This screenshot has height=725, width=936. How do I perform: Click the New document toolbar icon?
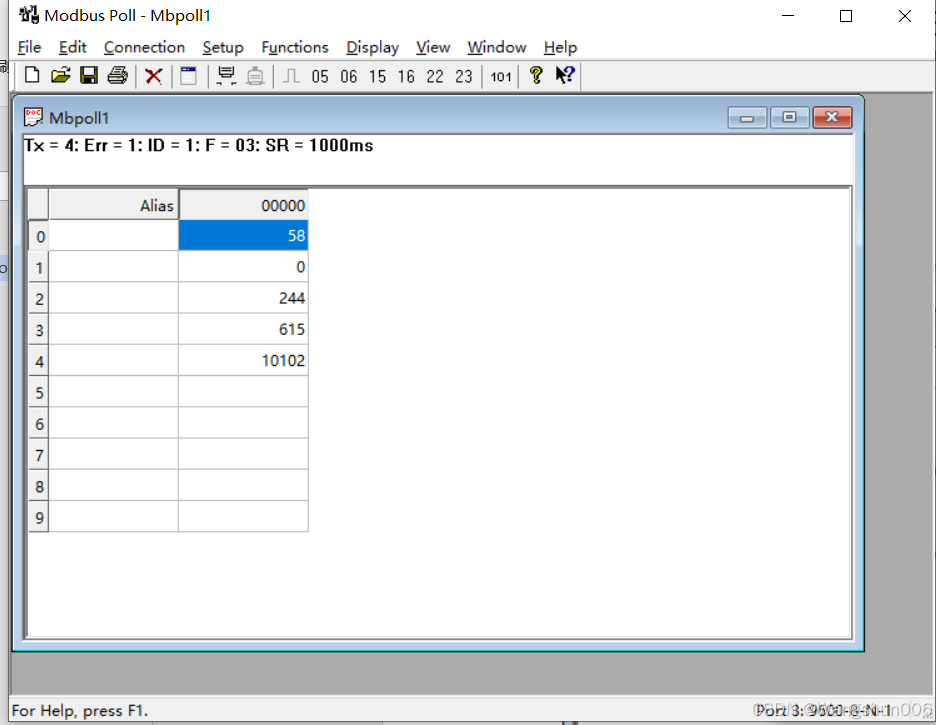(x=32, y=76)
